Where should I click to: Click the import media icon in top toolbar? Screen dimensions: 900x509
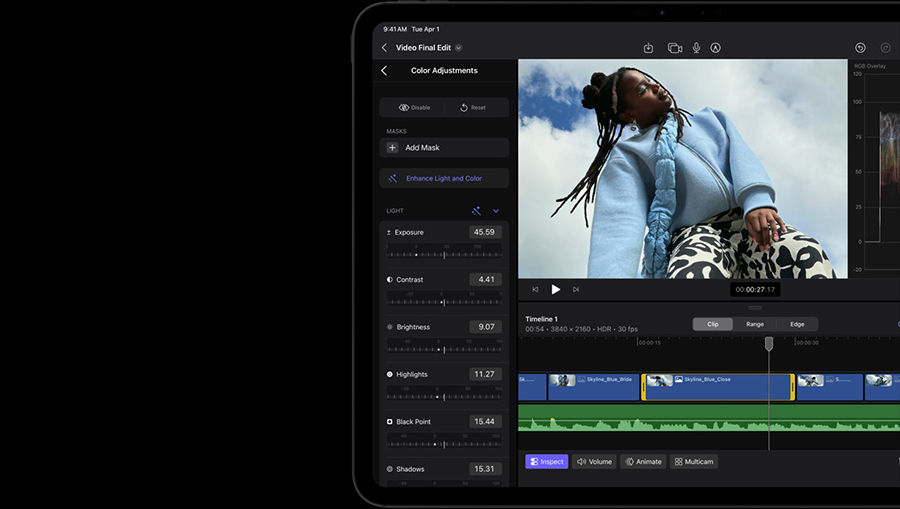tap(648, 48)
